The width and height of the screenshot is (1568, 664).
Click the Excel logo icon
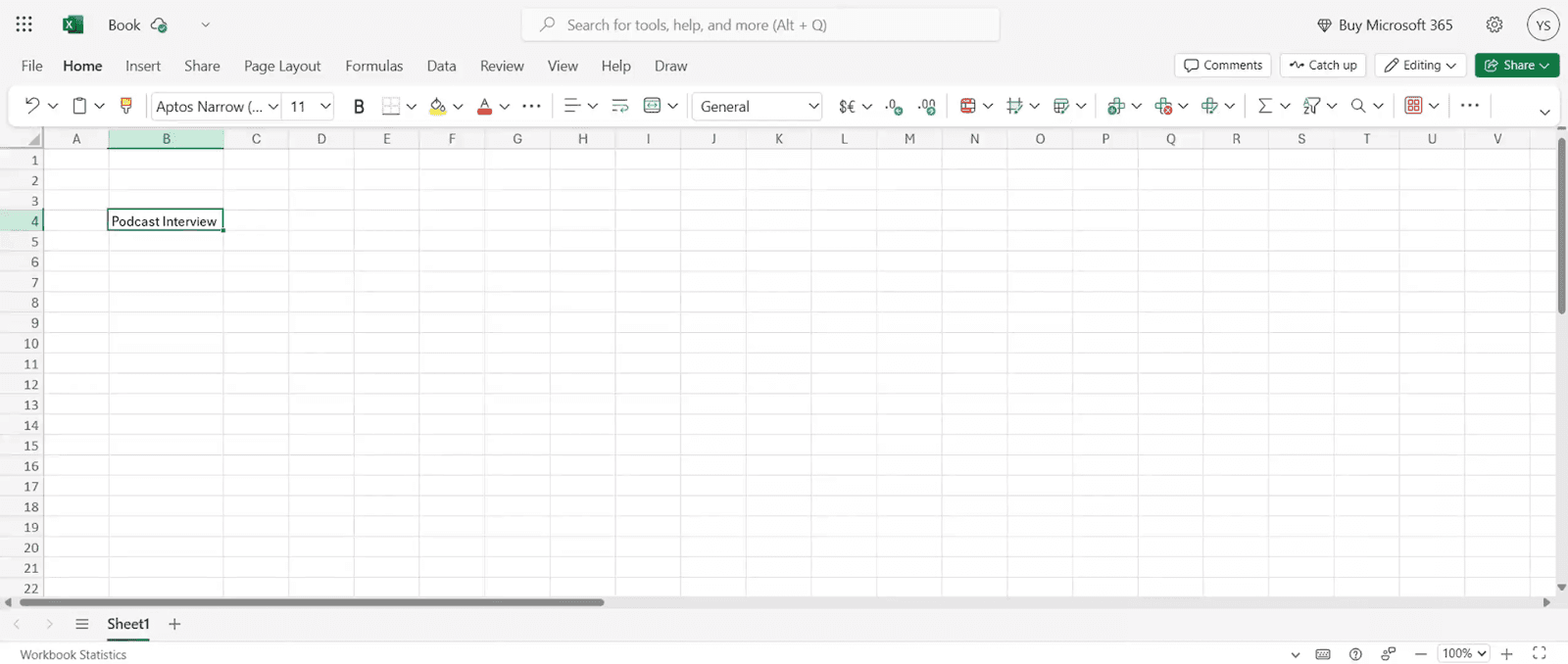point(73,24)
